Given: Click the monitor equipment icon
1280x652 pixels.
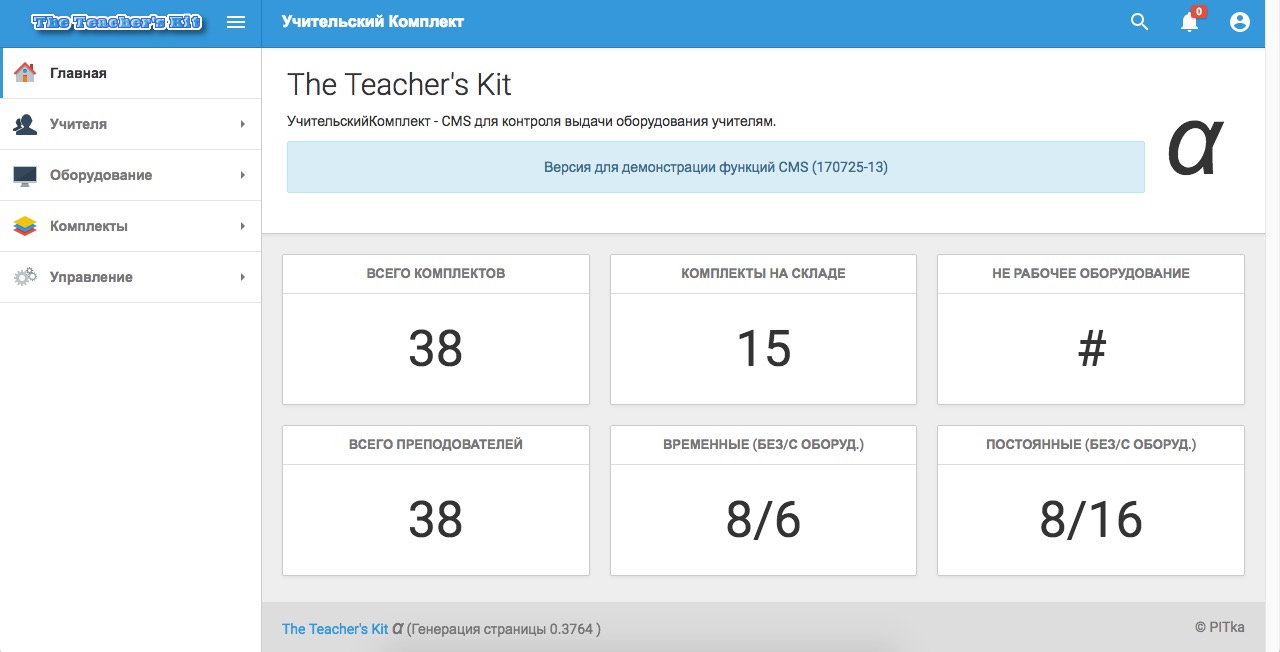Looking at the screenshot, I should click(x=25, y=175).
